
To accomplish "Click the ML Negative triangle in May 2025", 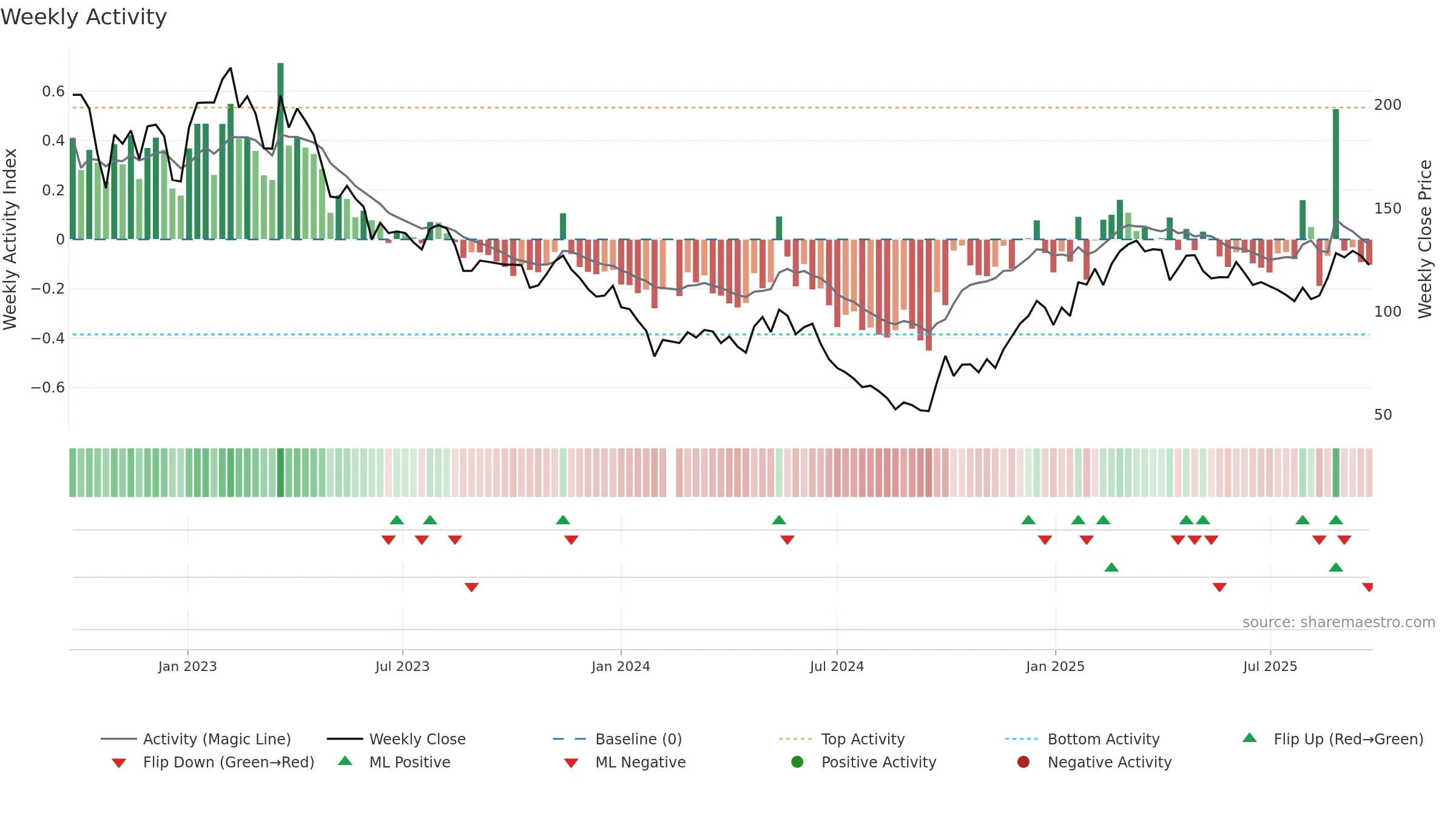I will click(x=1219, y=587).
